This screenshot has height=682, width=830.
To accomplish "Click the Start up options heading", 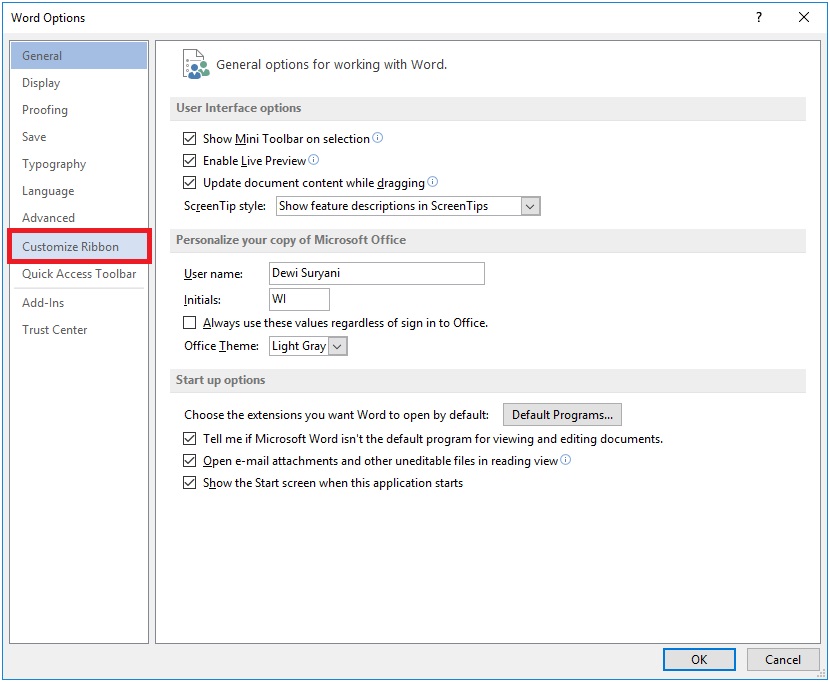I will [221, 380].
